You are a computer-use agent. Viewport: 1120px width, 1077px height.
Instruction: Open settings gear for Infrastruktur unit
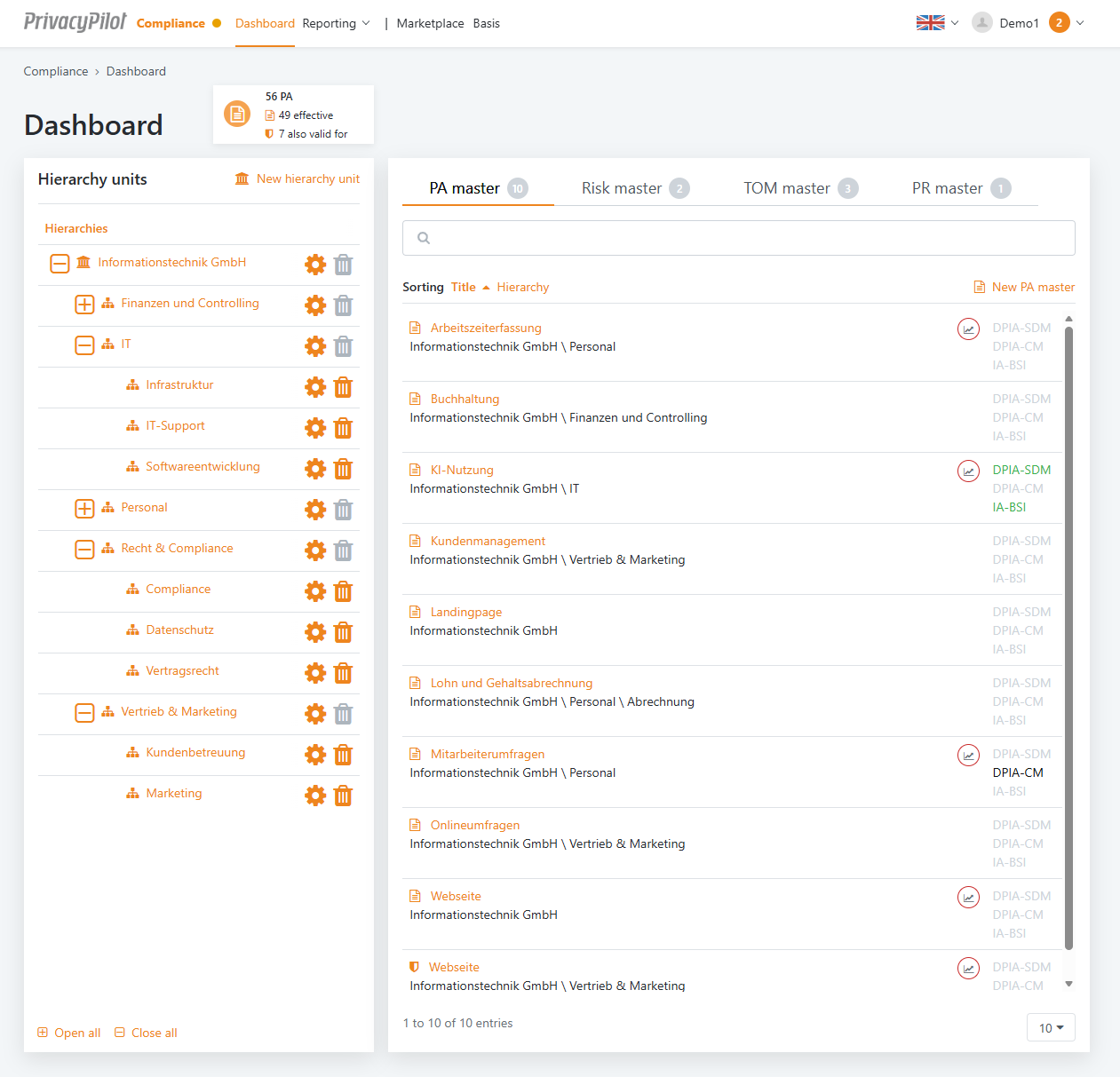315,387
